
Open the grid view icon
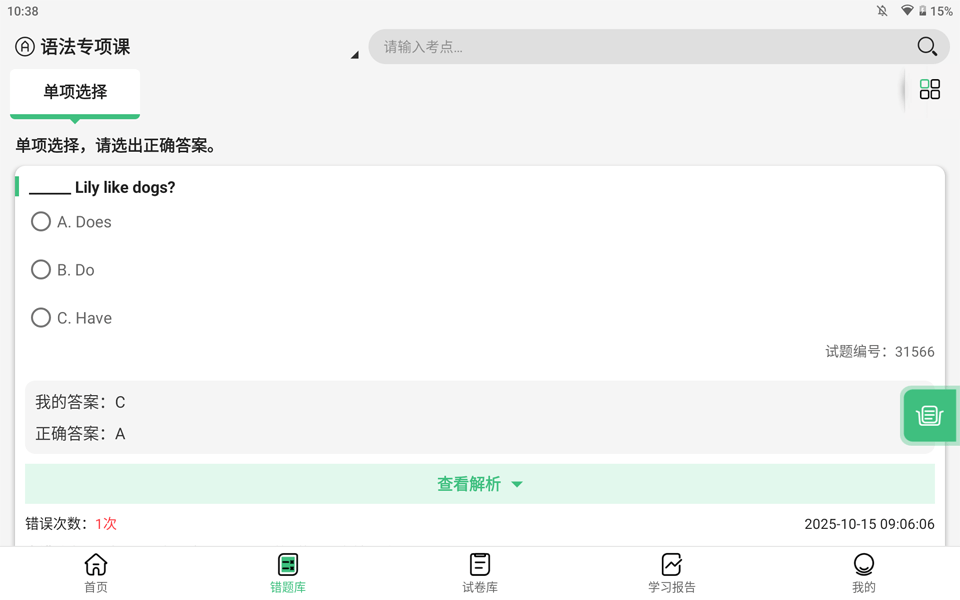[929, 90]
